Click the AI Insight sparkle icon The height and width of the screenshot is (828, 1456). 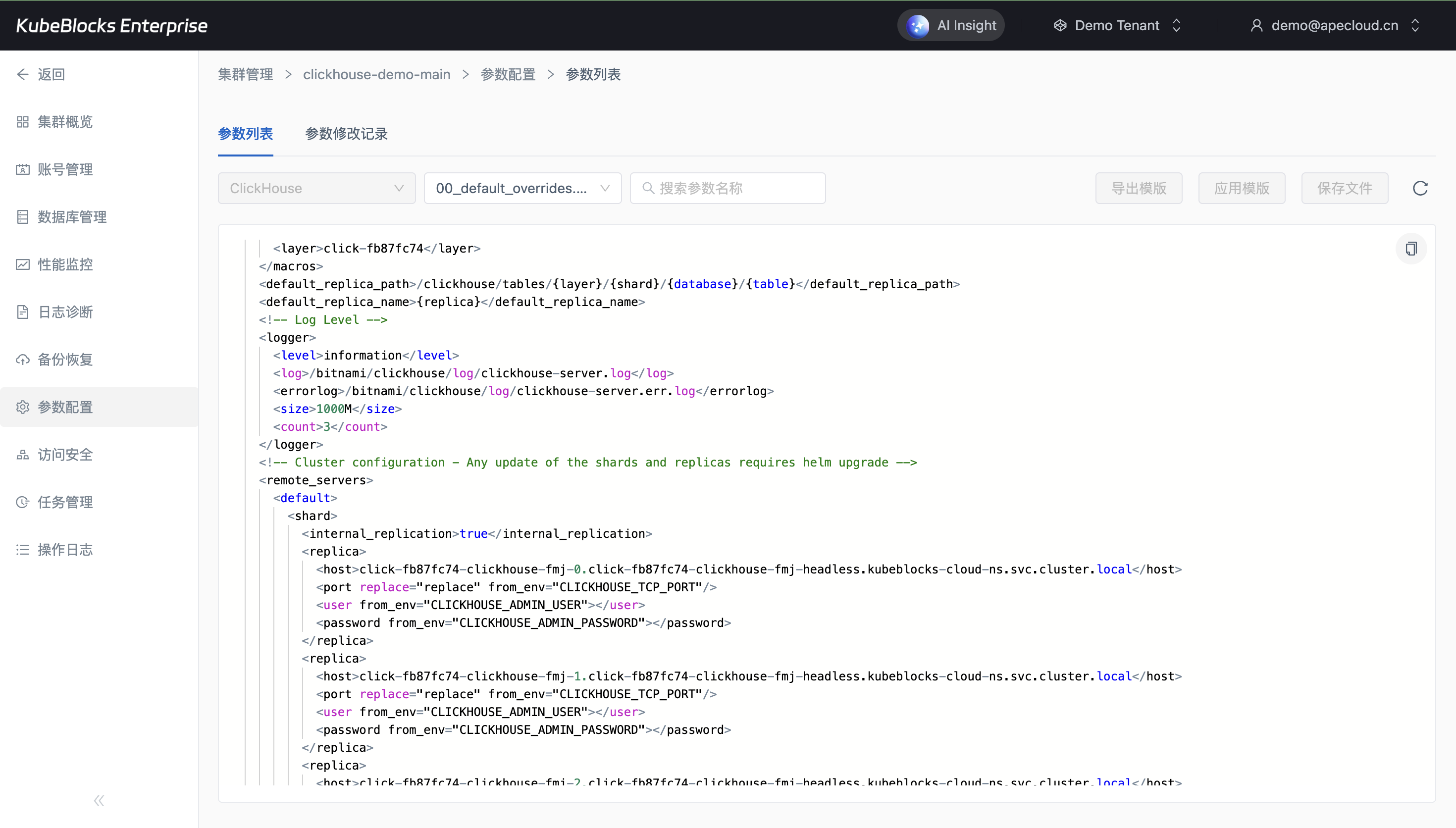point(918,26)
